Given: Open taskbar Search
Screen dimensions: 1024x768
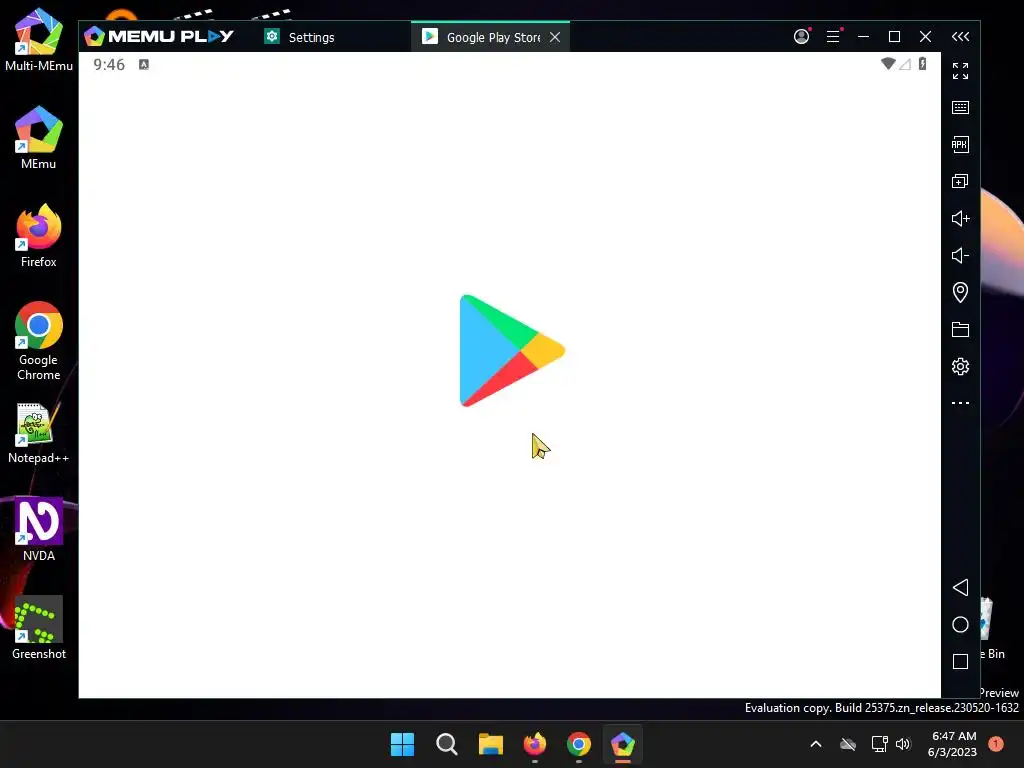Looking at the screenshot, I should point(447,744).
